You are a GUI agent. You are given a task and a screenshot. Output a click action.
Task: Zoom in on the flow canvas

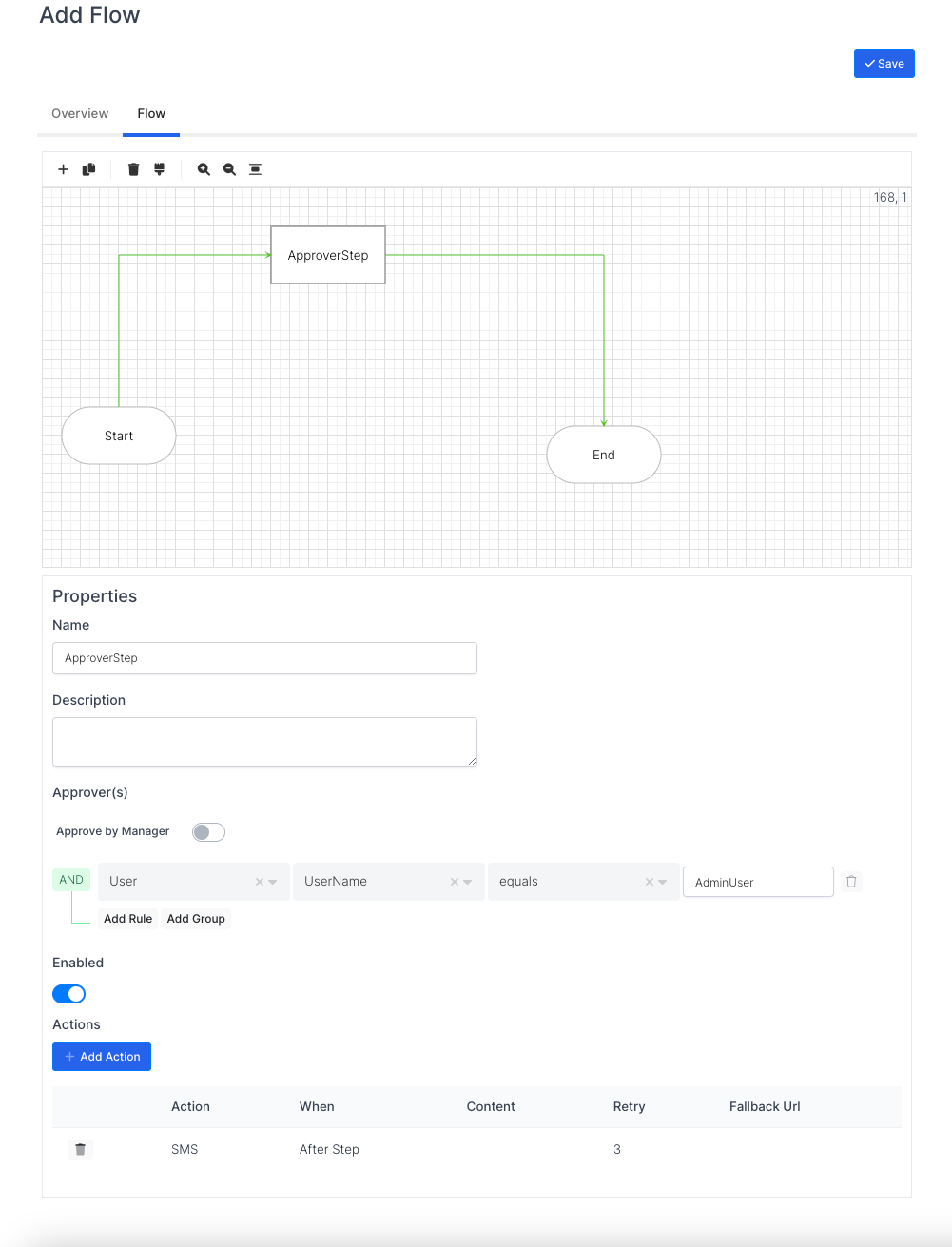[x=204, y=169]
